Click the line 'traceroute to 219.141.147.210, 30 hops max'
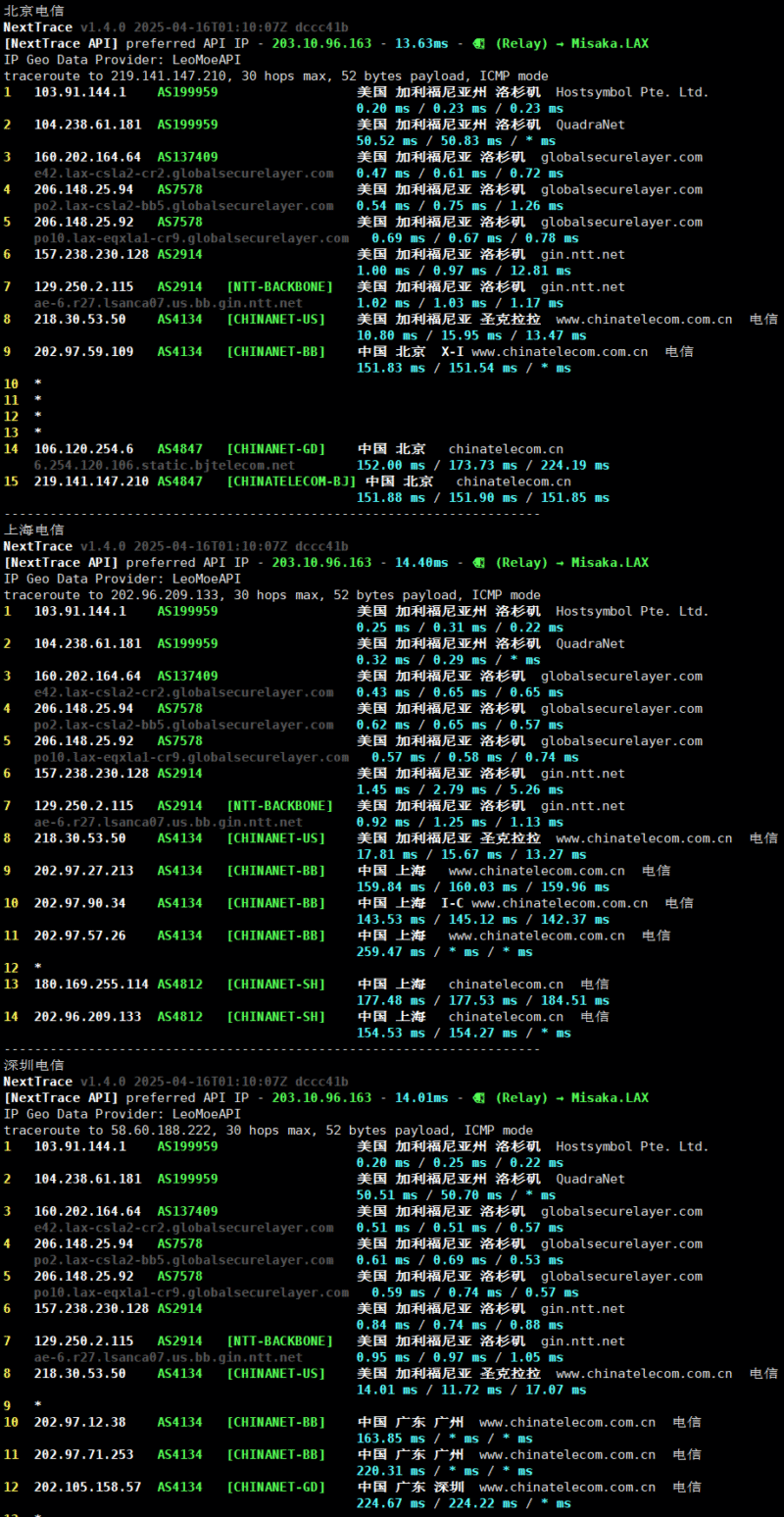 click(x=275, y=76)
